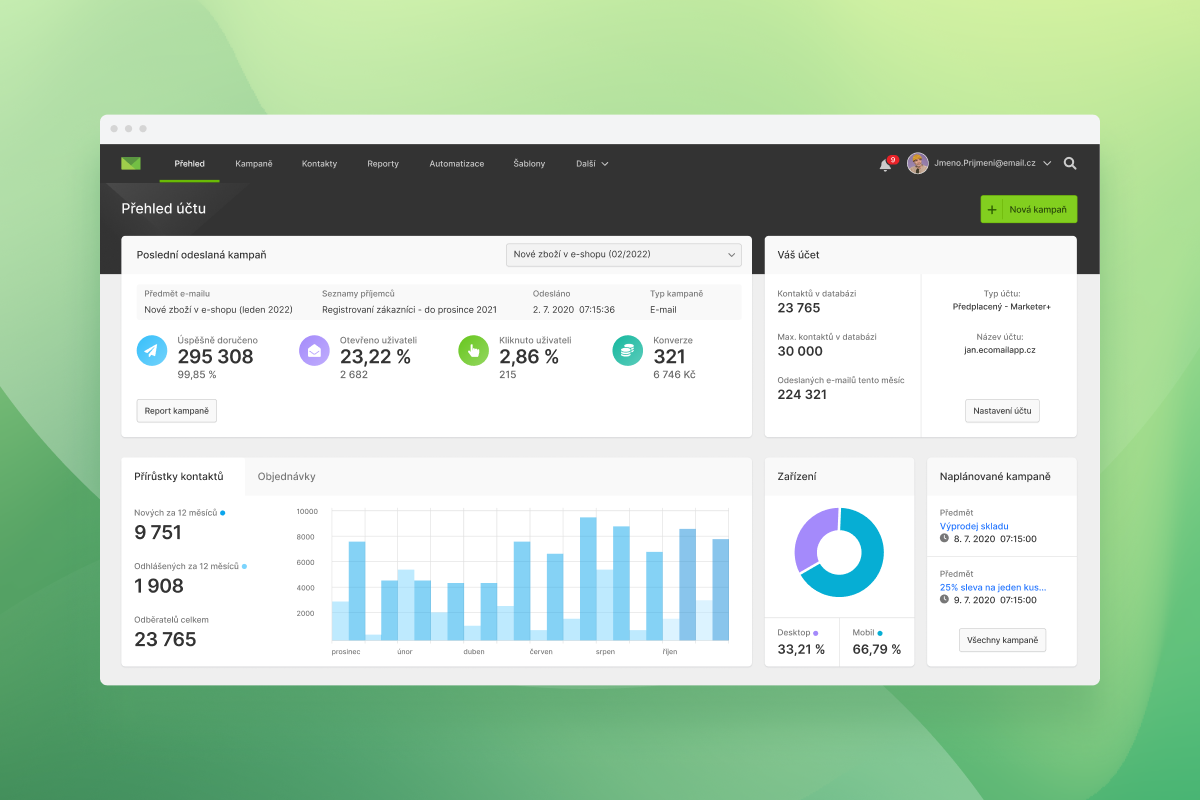The height and width of the screenshot is (800, 1200).
Task: Open the 25% sleva na jeden kus link
Action: coord(993,588)
